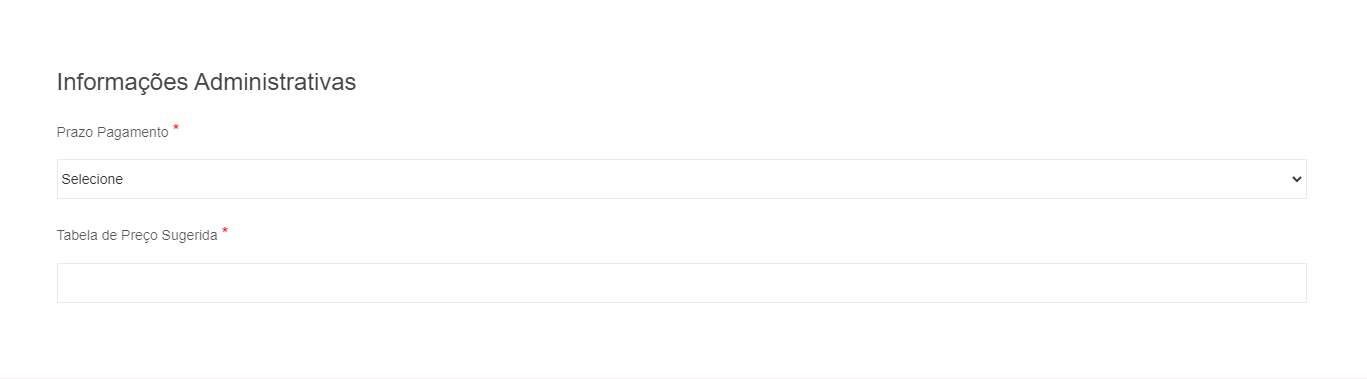The width and height of the screenshot is (1367, 379).
Task: Click the word 'Informações' in the heading
Action: point(122,82)
